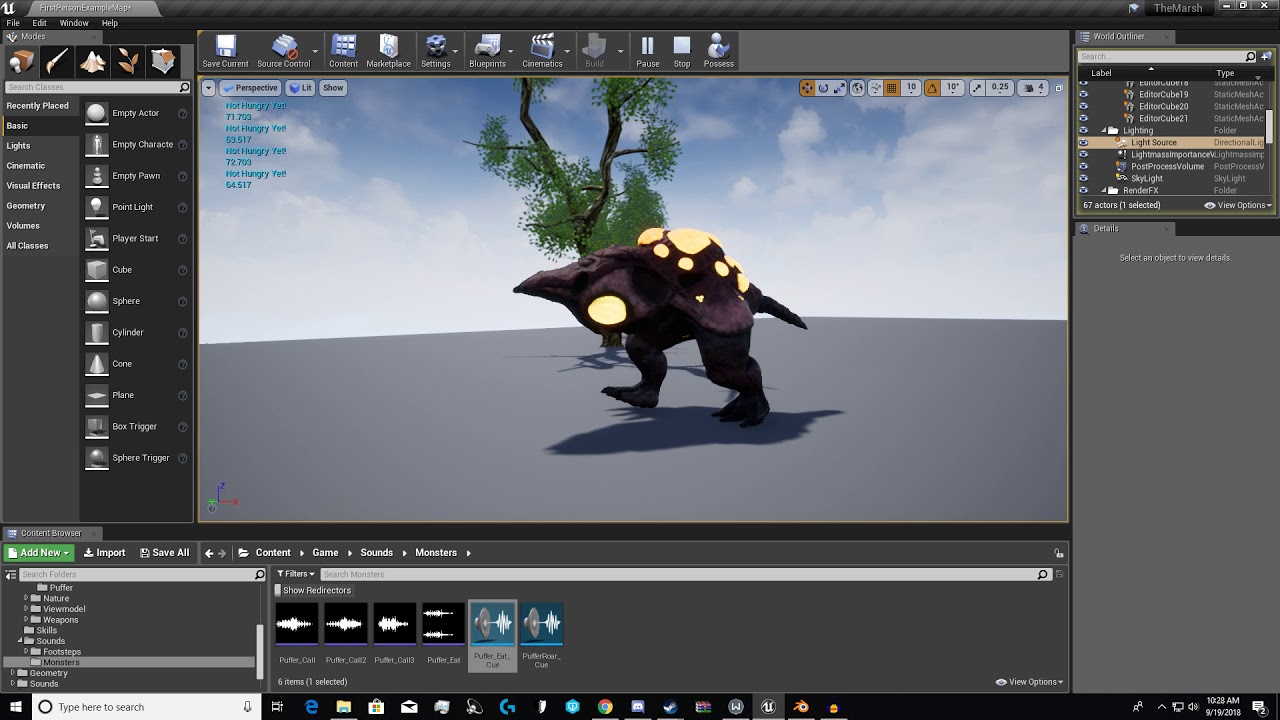
Task: Open the Landscape mode icon
Action: tap(92, 62)
